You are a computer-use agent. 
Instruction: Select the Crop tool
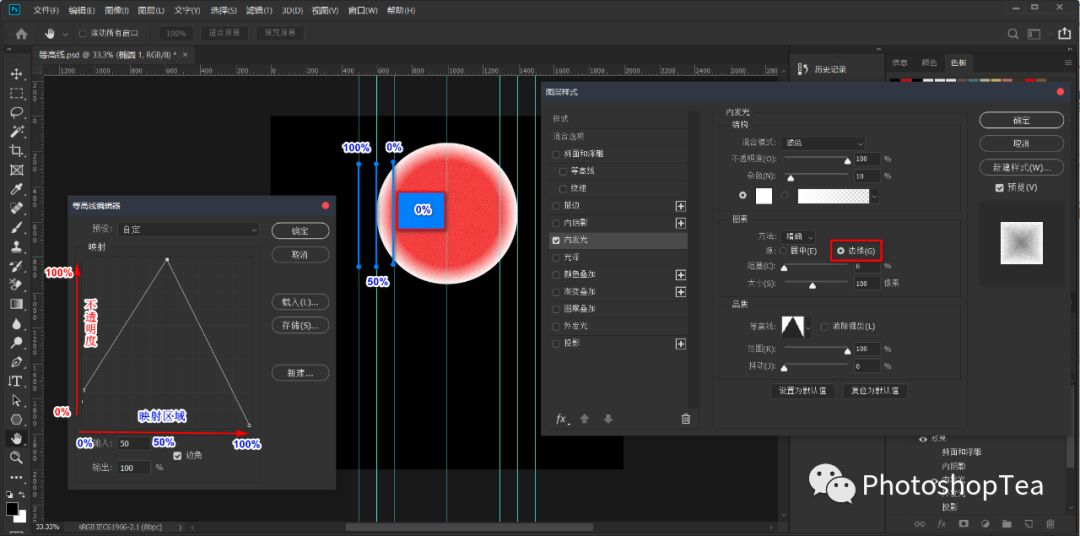click(17, 151)
